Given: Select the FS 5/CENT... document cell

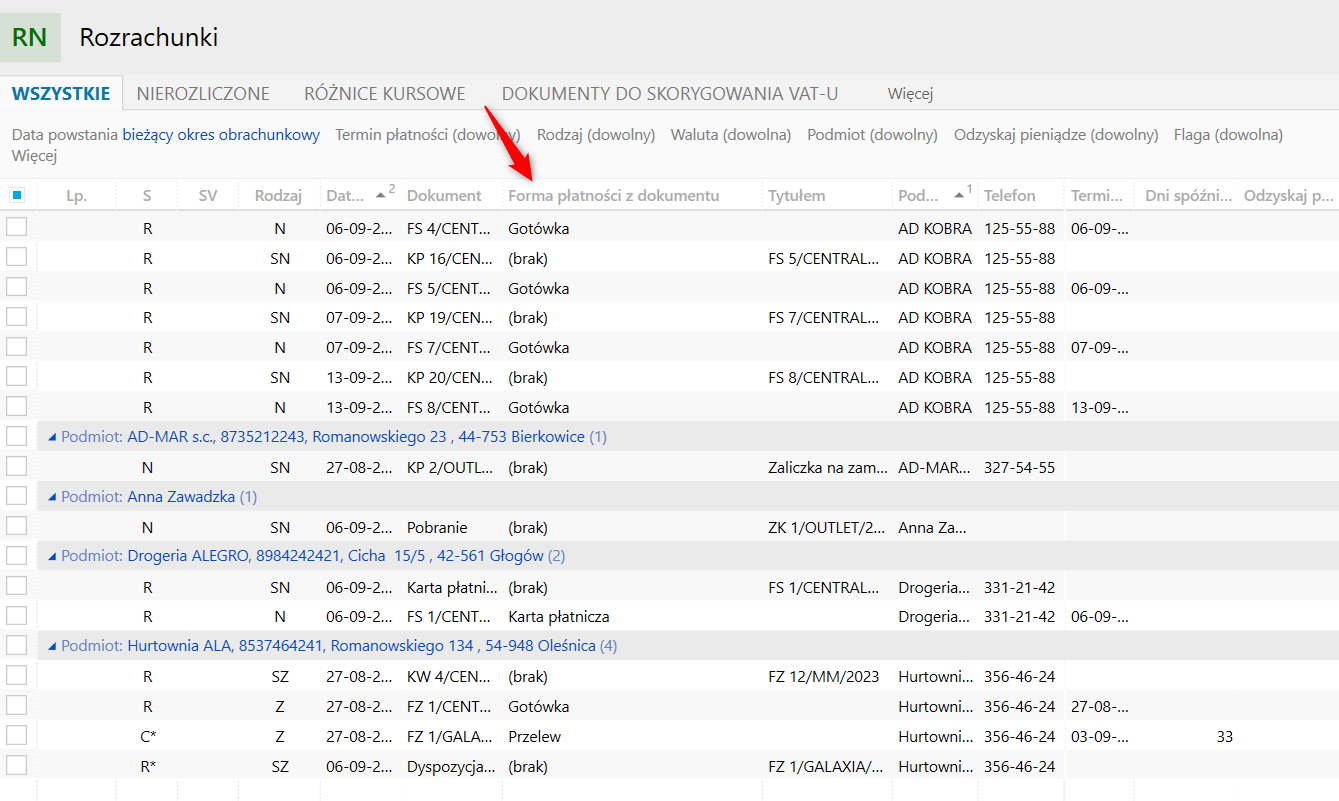Looking at the screenshot, I should coord(449,288).
